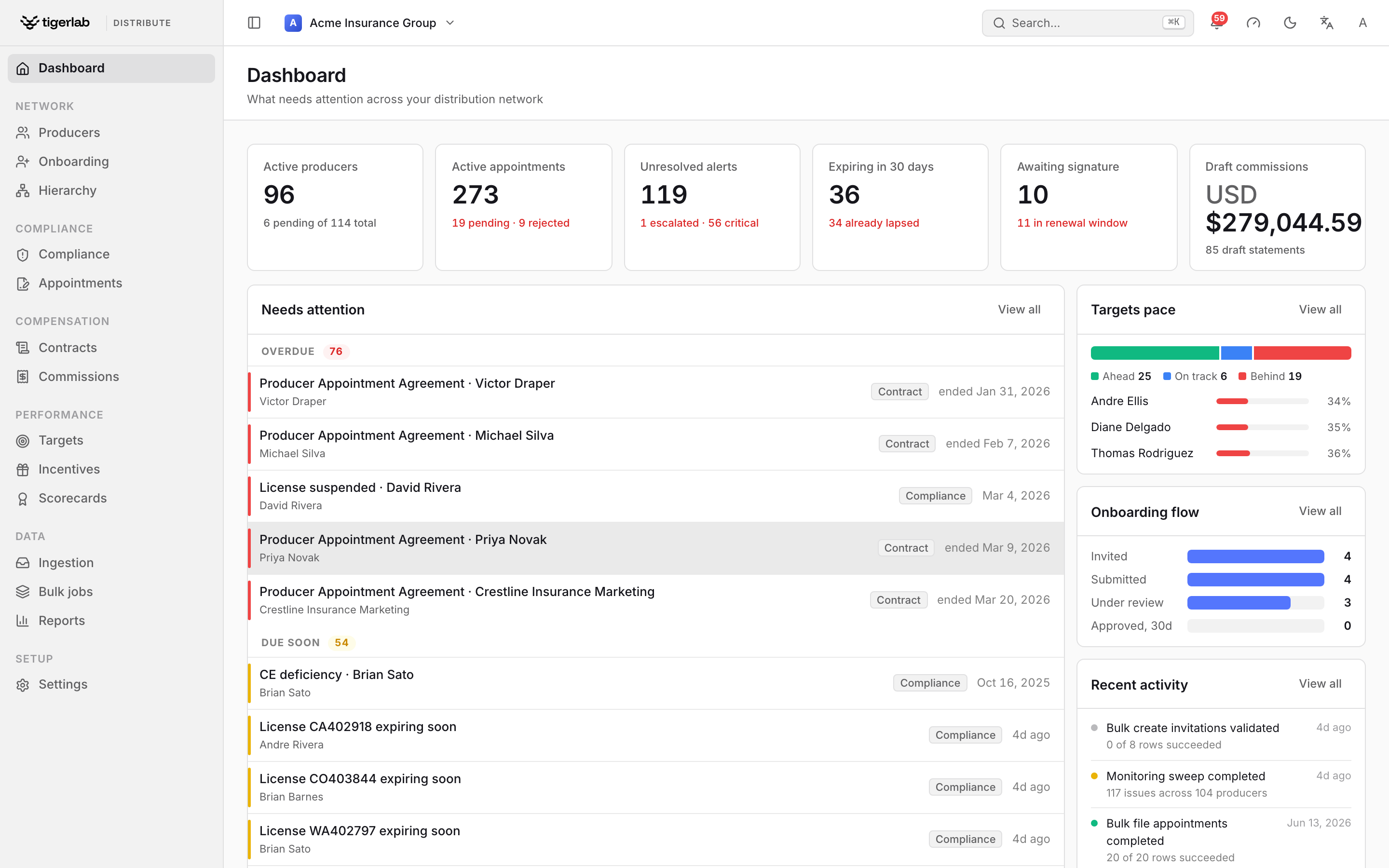Click Andre Ellis 34% progress bar
The height and width of the screenshot is (868, 1389).
[1262, 401]
